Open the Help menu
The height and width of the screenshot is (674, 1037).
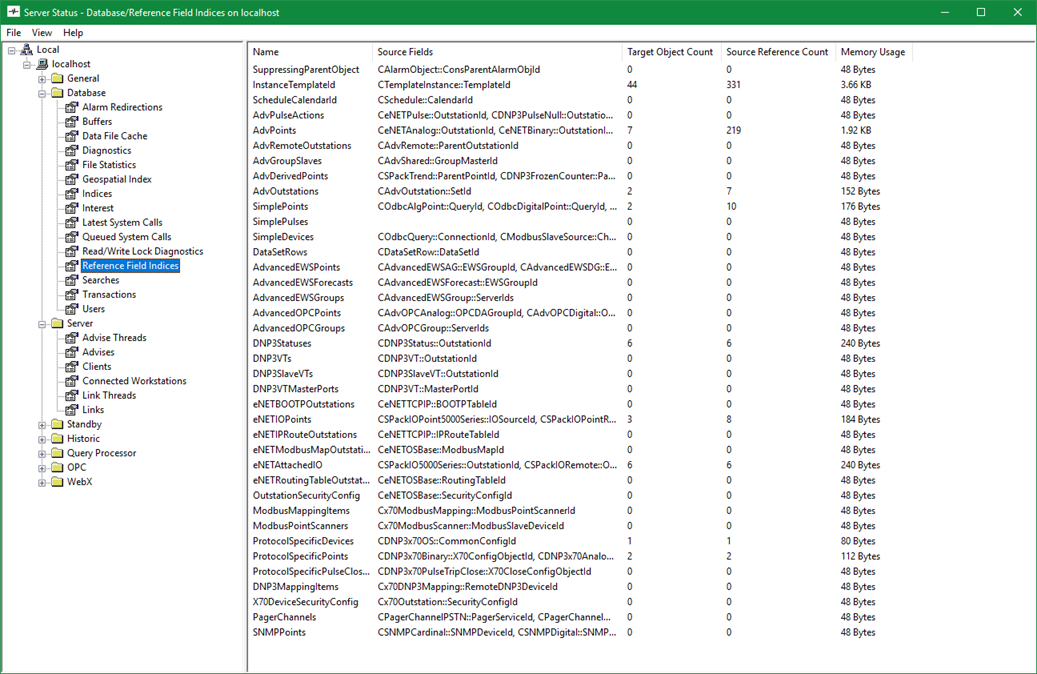pyautogui.click(x=73, y=33)
